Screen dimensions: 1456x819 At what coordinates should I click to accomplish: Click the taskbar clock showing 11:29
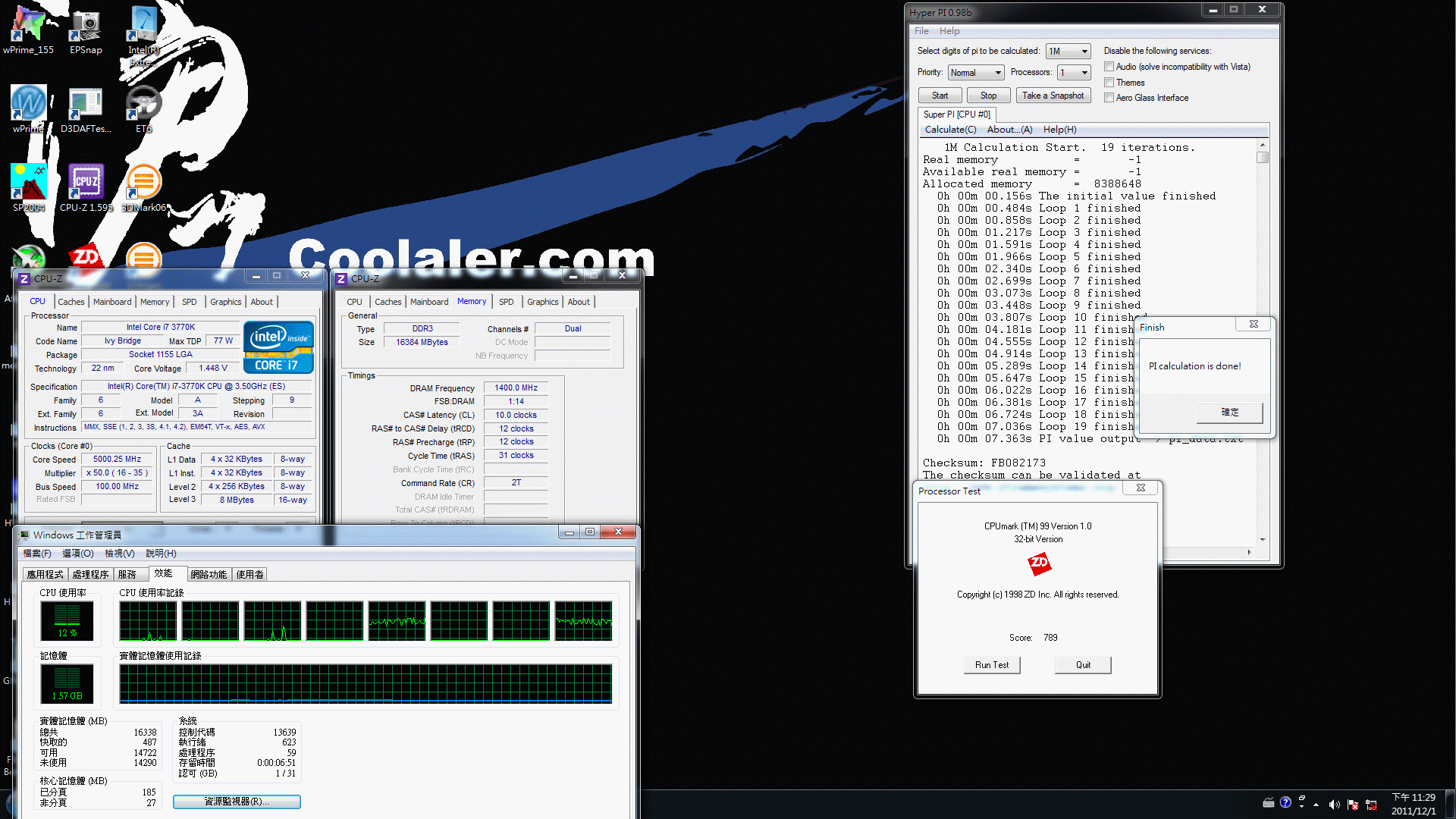(1414, 804)
